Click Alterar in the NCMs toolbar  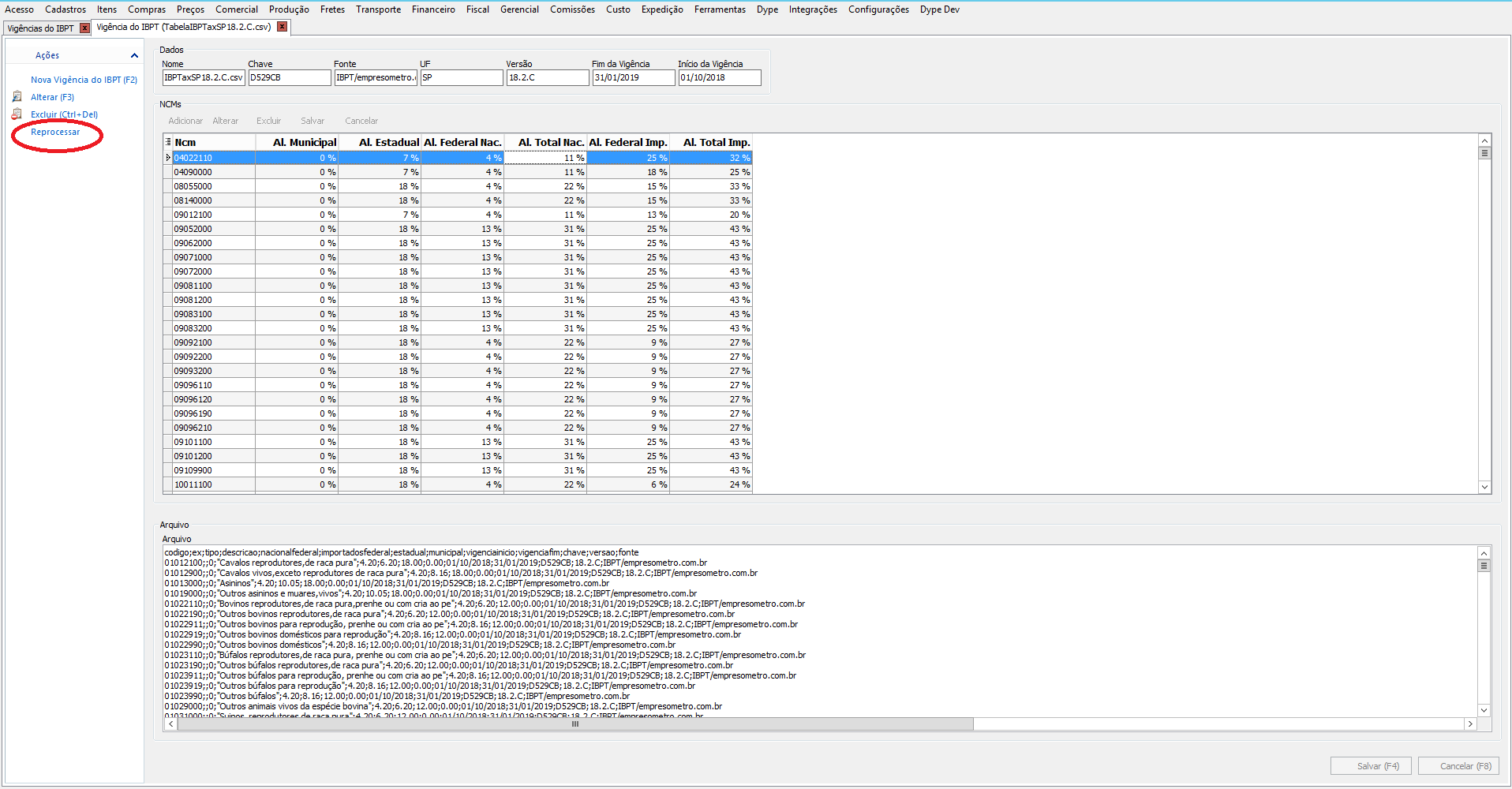tap(225, 121)
